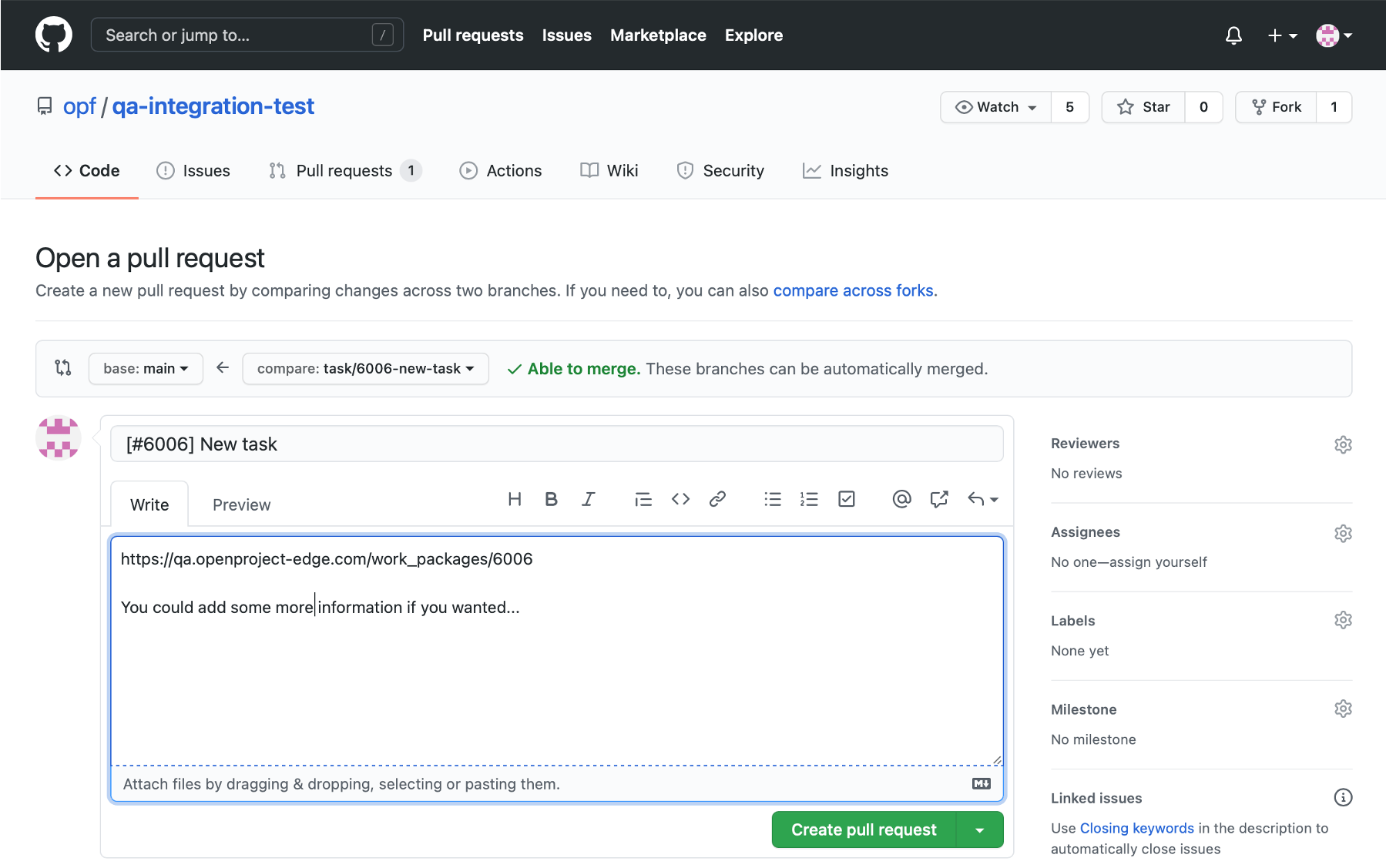Screen dimensions: 1386x868
Task: Expand the base: main branch selector
Action: (x=146, y=369)
